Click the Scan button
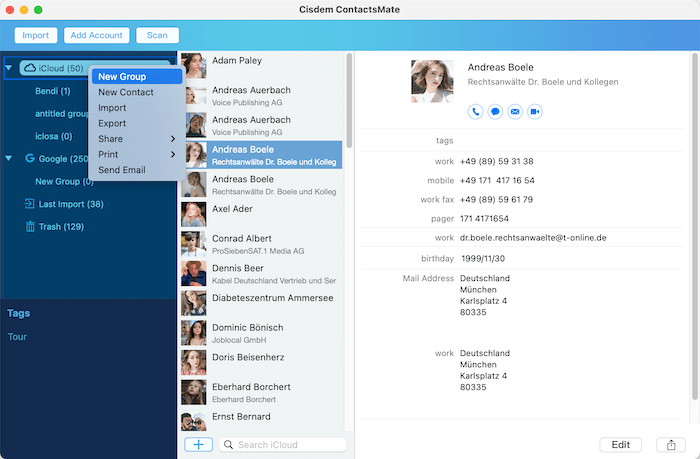 pyautogui.click(x=157, y=35)
